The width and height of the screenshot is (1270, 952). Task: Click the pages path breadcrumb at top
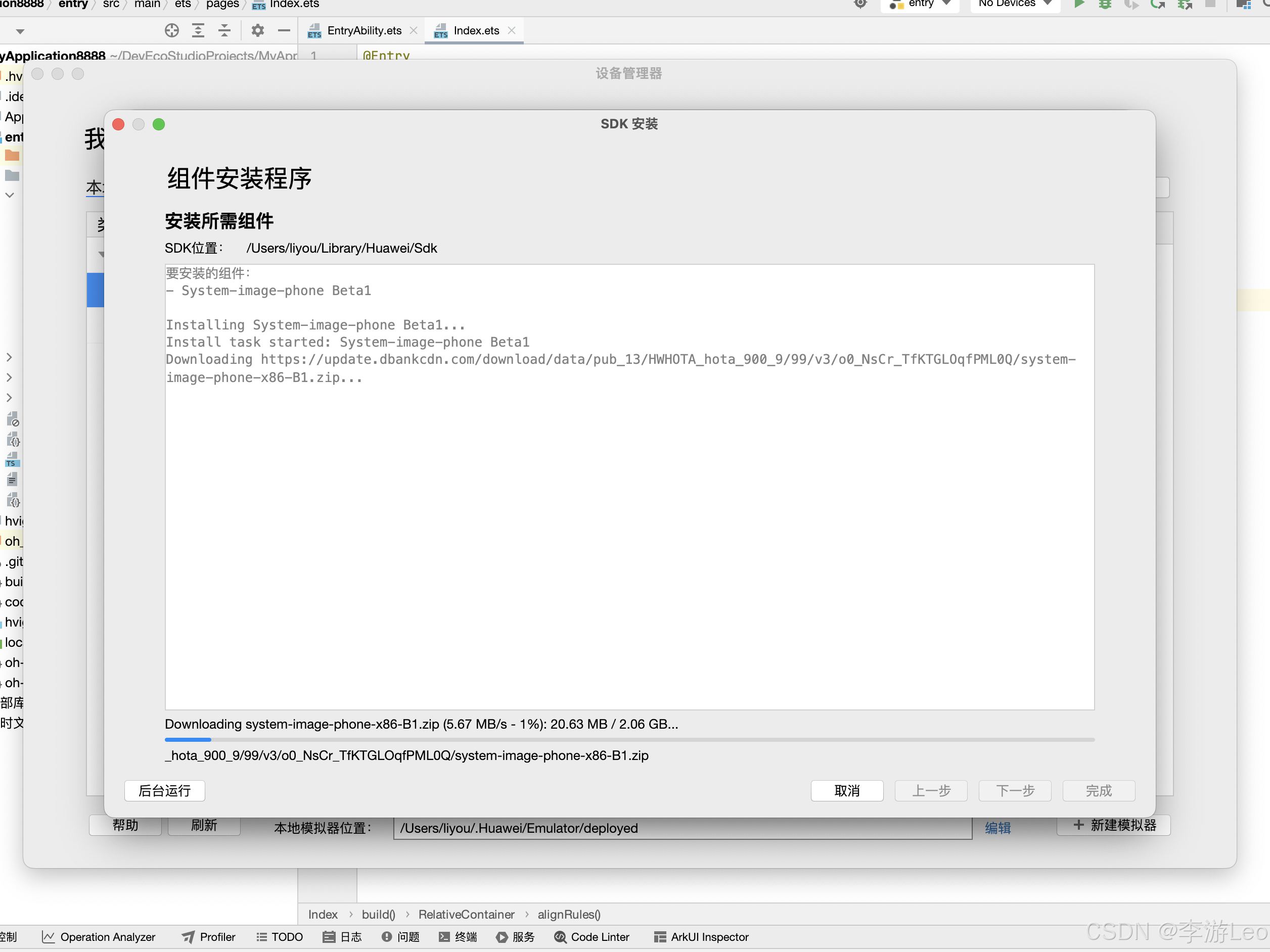pos(222,4)
